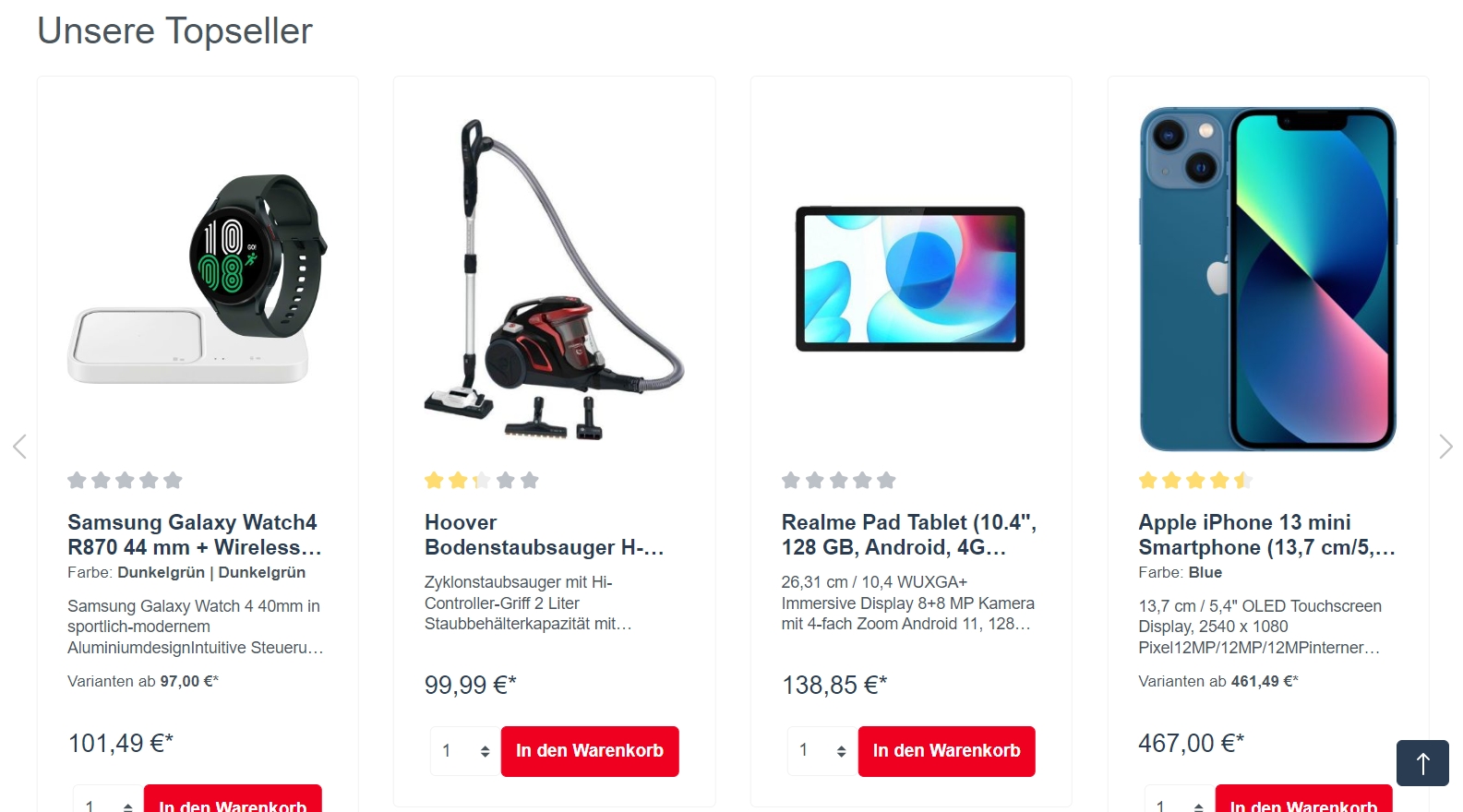
Task: Open the Hoover Bodenstaubsauger title link
Action: [545, 535]
